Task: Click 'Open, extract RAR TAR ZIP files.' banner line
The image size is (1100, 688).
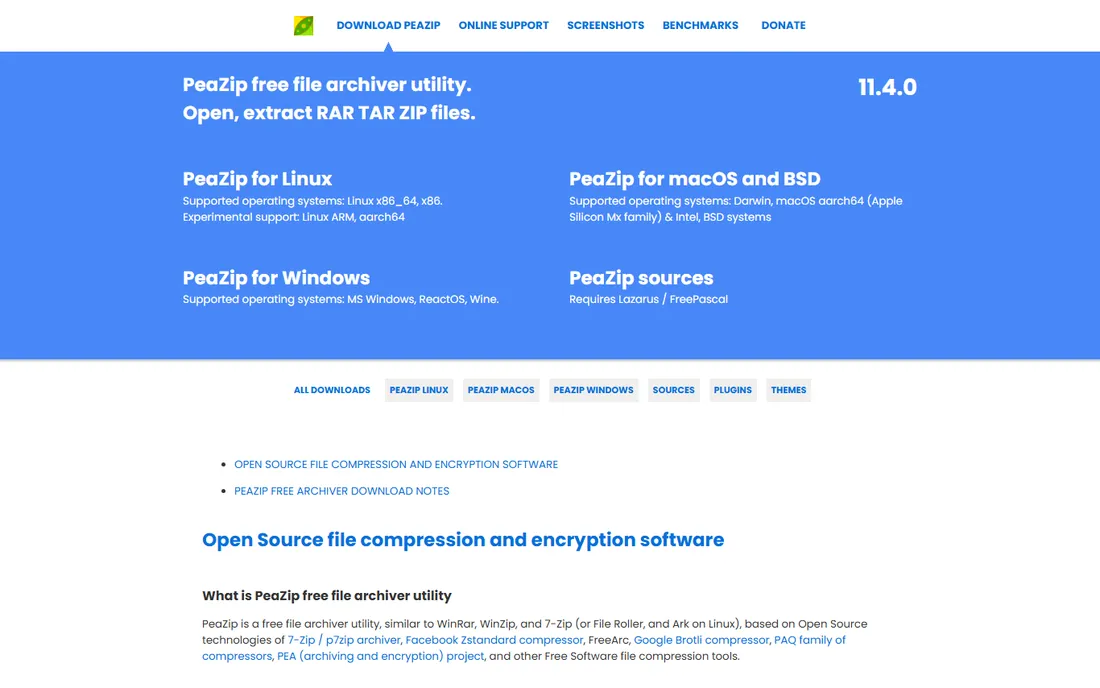Action: [x=329, y=113]
